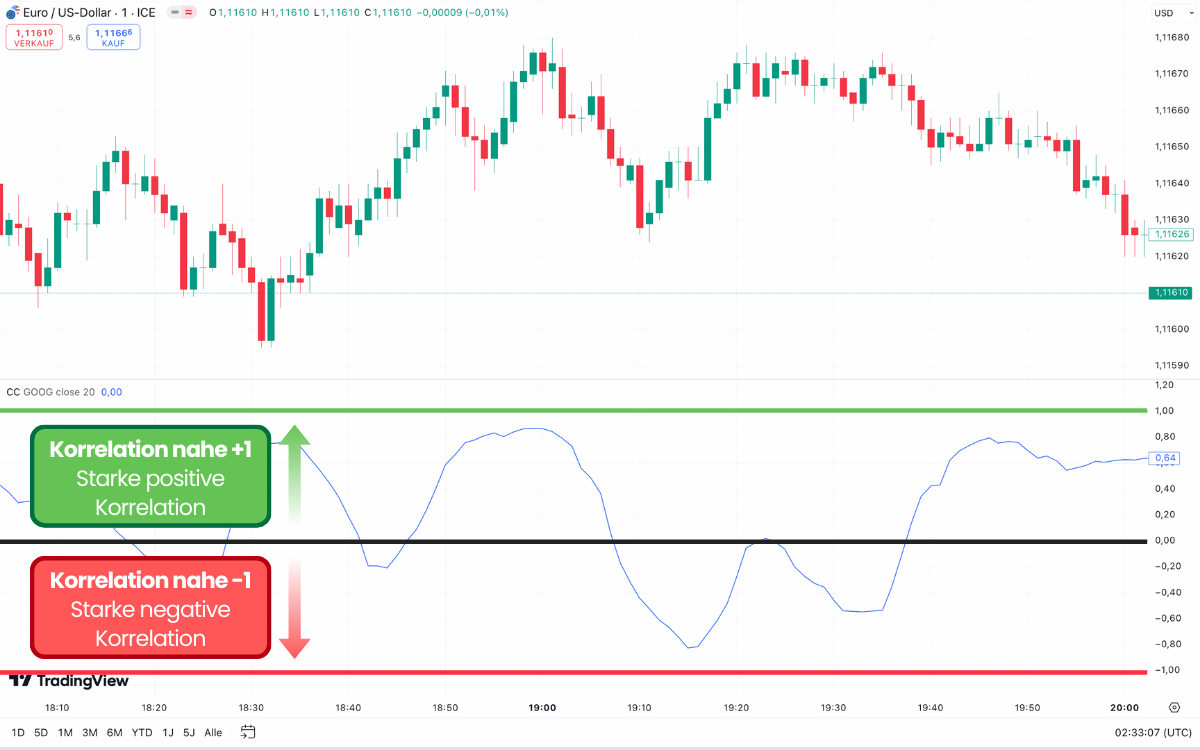The width and height of the screenshot is (1200, 750).
Task: Open the go-to-date calendar icon
Action: pos(249,732)
